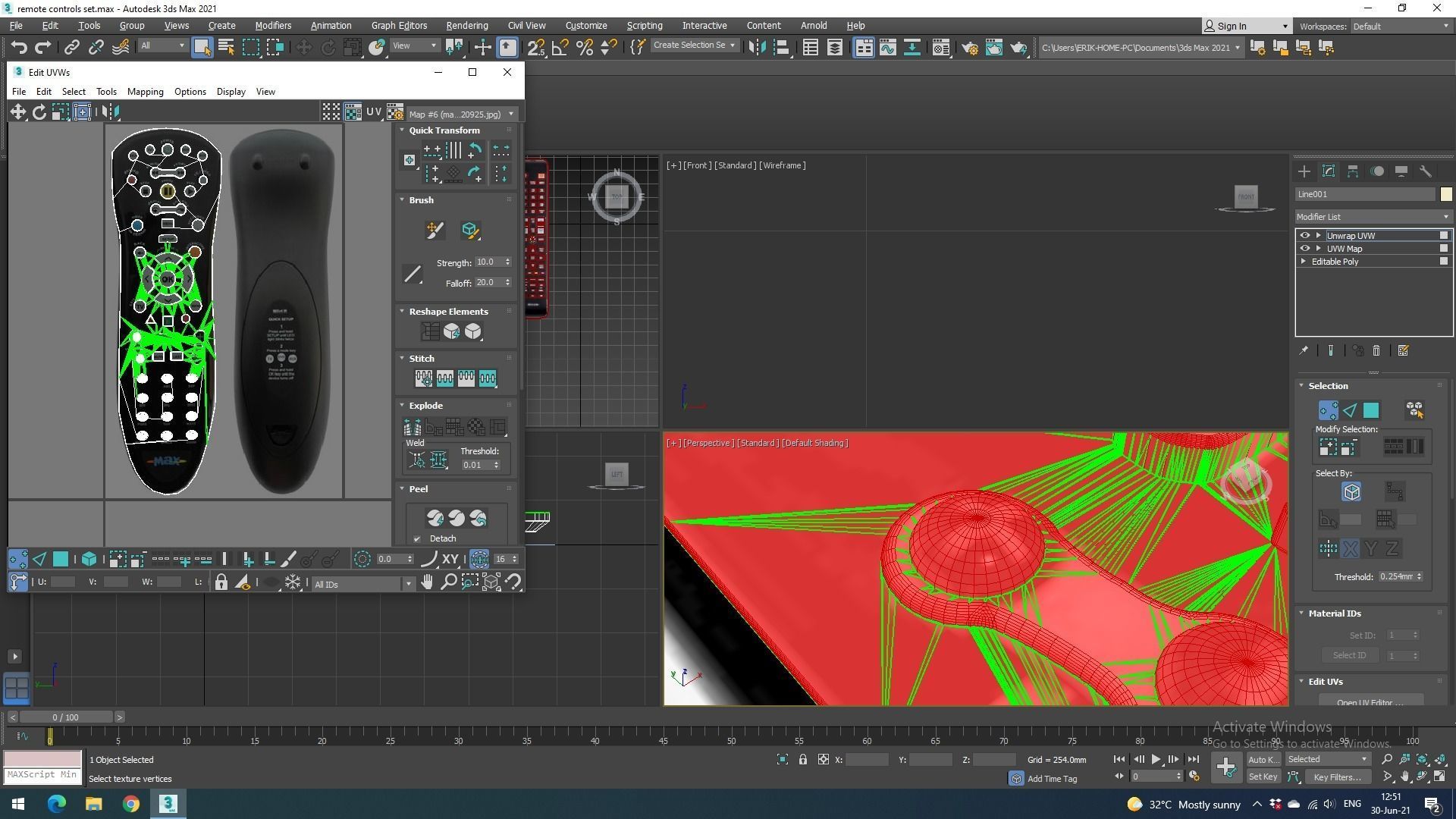Toggle the Detach checkbox in Peel
Image resolution: width=1456 pixels, height=819 pixels.
point(417,539)
